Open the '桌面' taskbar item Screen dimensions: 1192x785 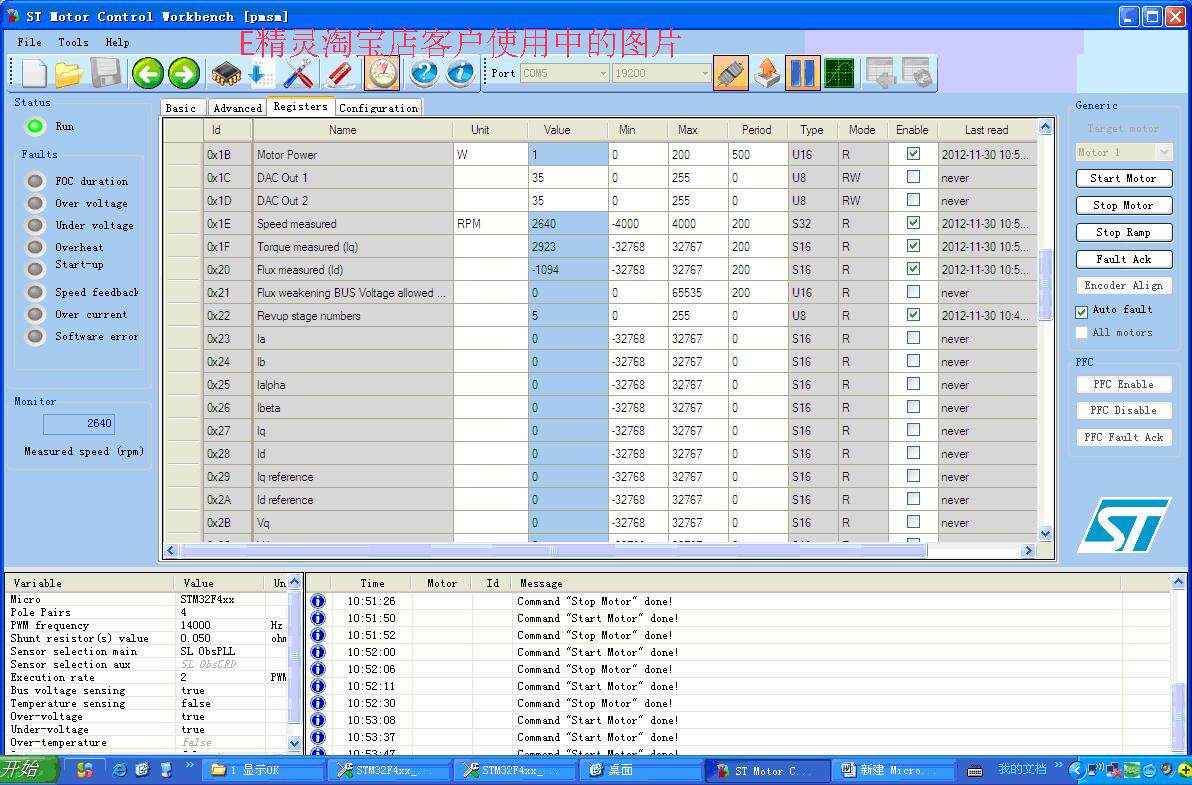641,770
